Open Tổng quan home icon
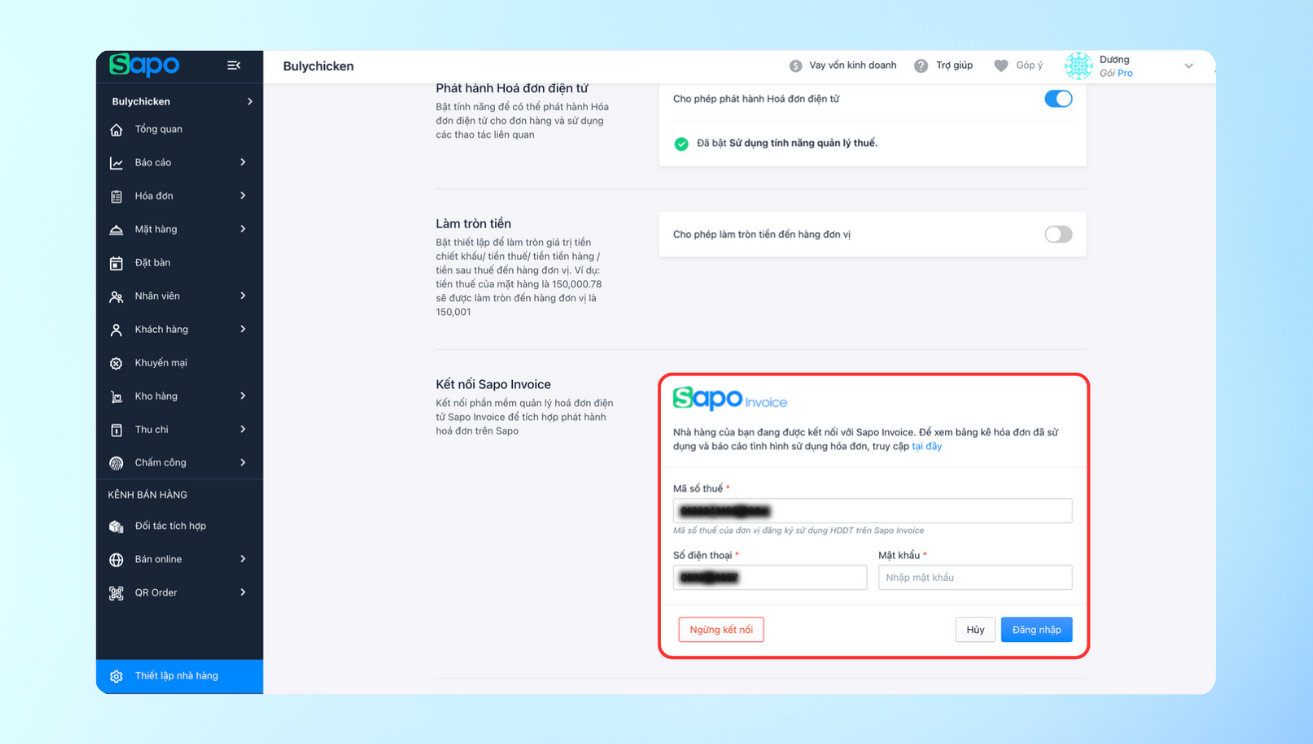 [x=116, y=129]
